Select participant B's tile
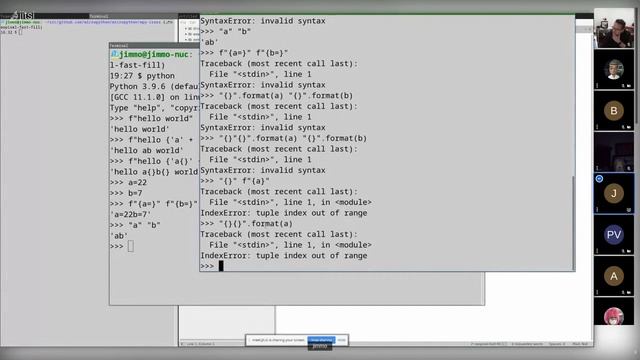640x360 pixels. pyautogui.click(x=614, y=111)
